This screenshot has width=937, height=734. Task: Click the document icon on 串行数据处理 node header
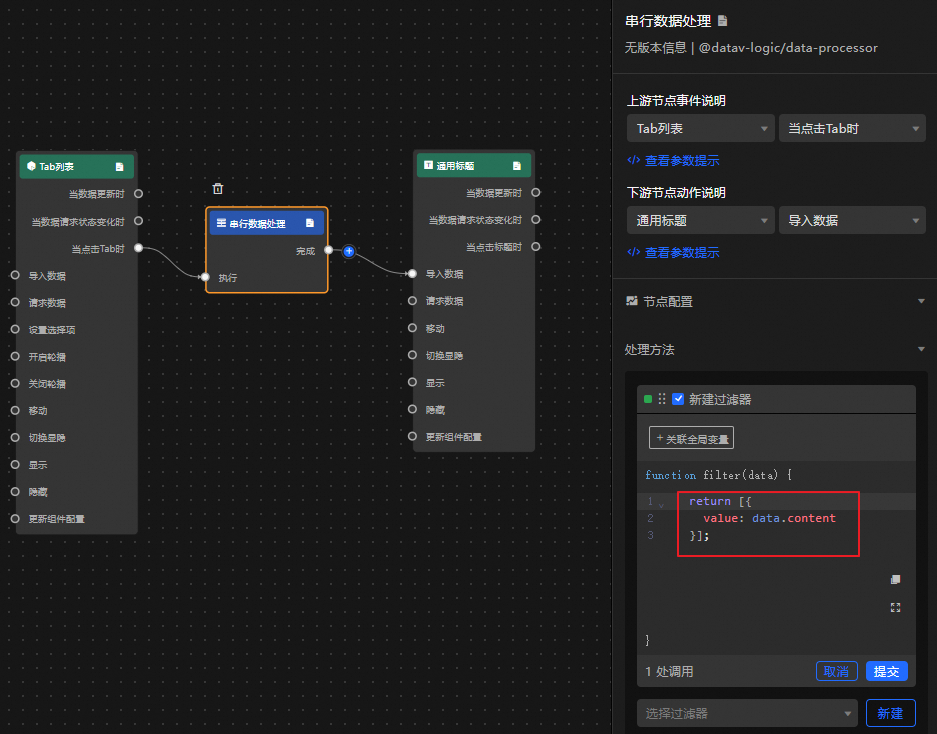pos(310,223)
